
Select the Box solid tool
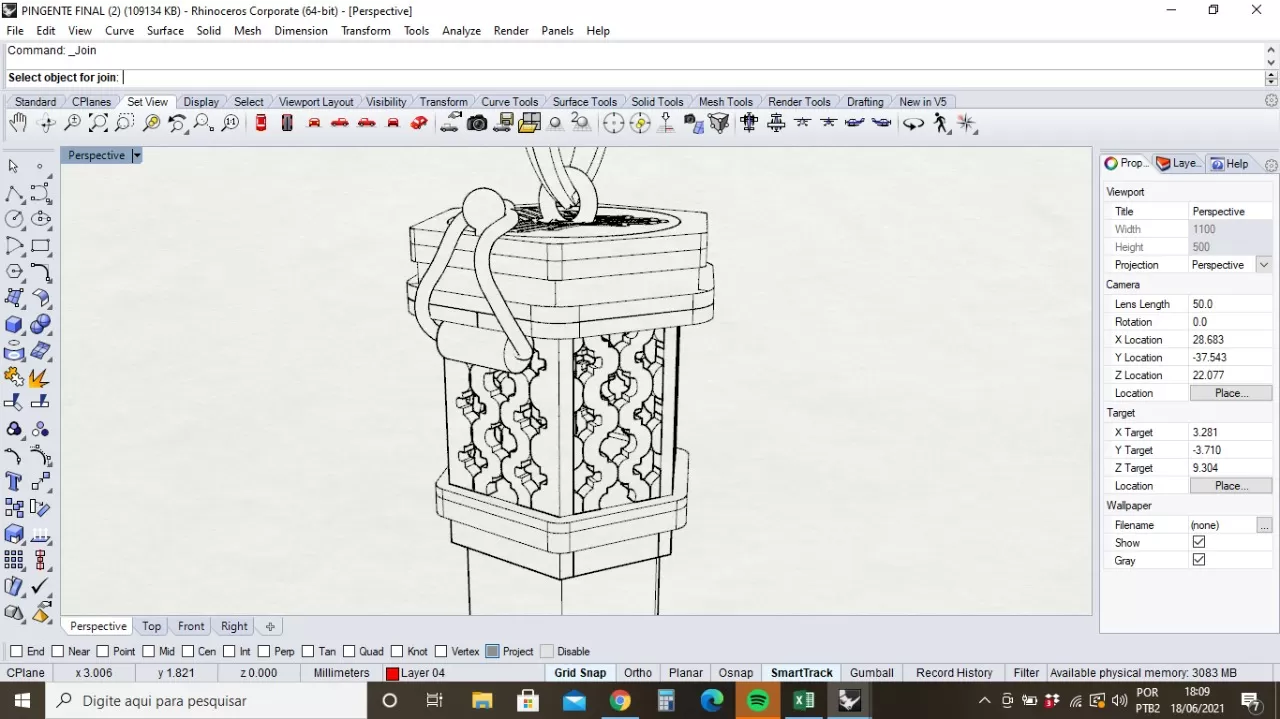pyautogui.click(x=14, y=325)
